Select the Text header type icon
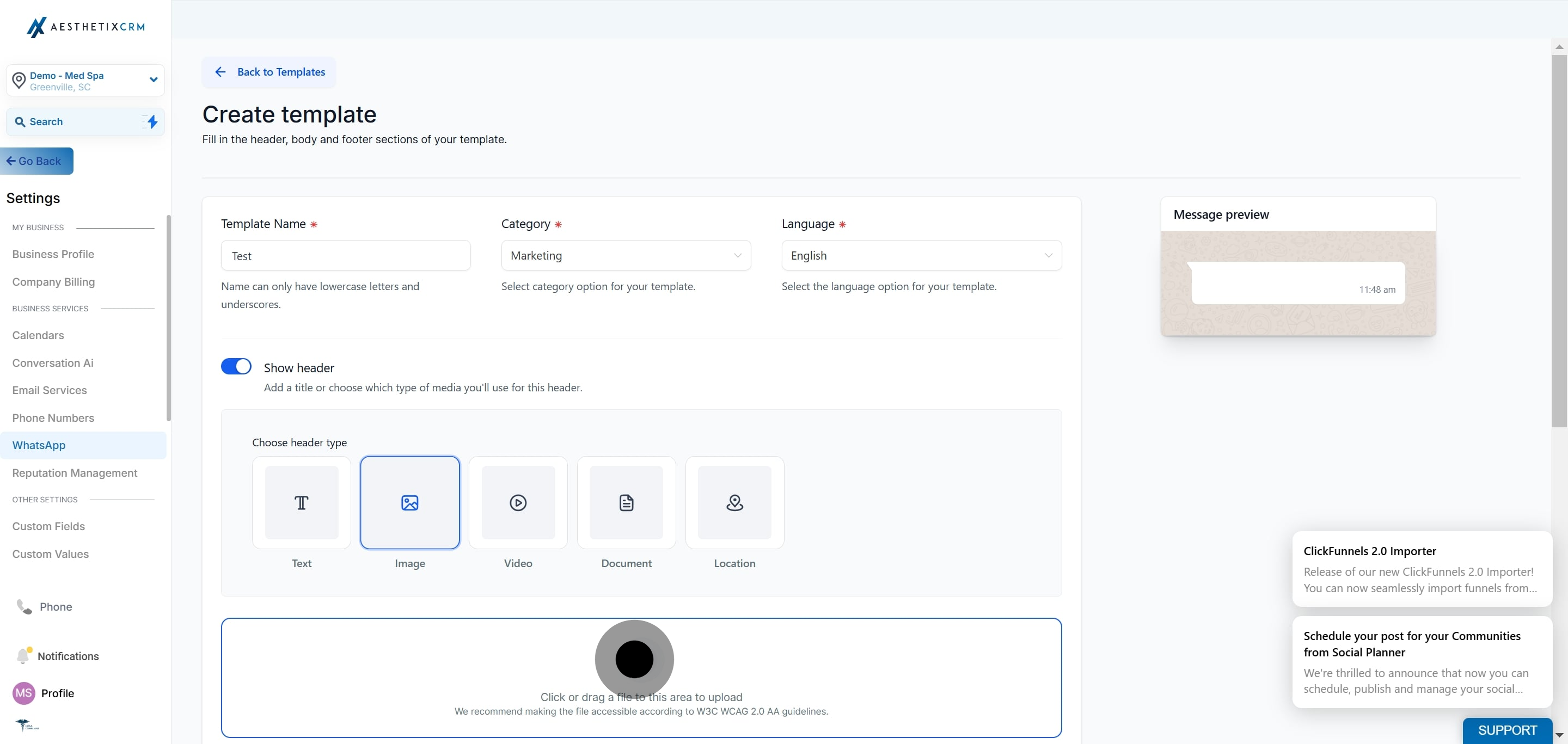 click(x=301, y=502)
